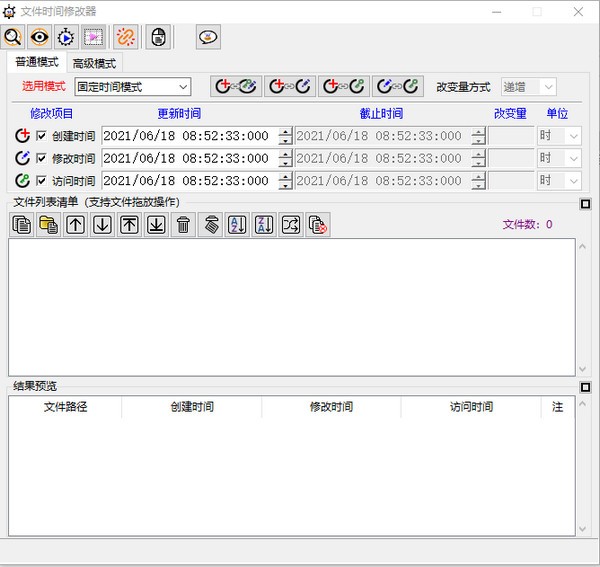Click the A-Z ascending sort icon
This screenshot has width=600, height=567.
237,225
